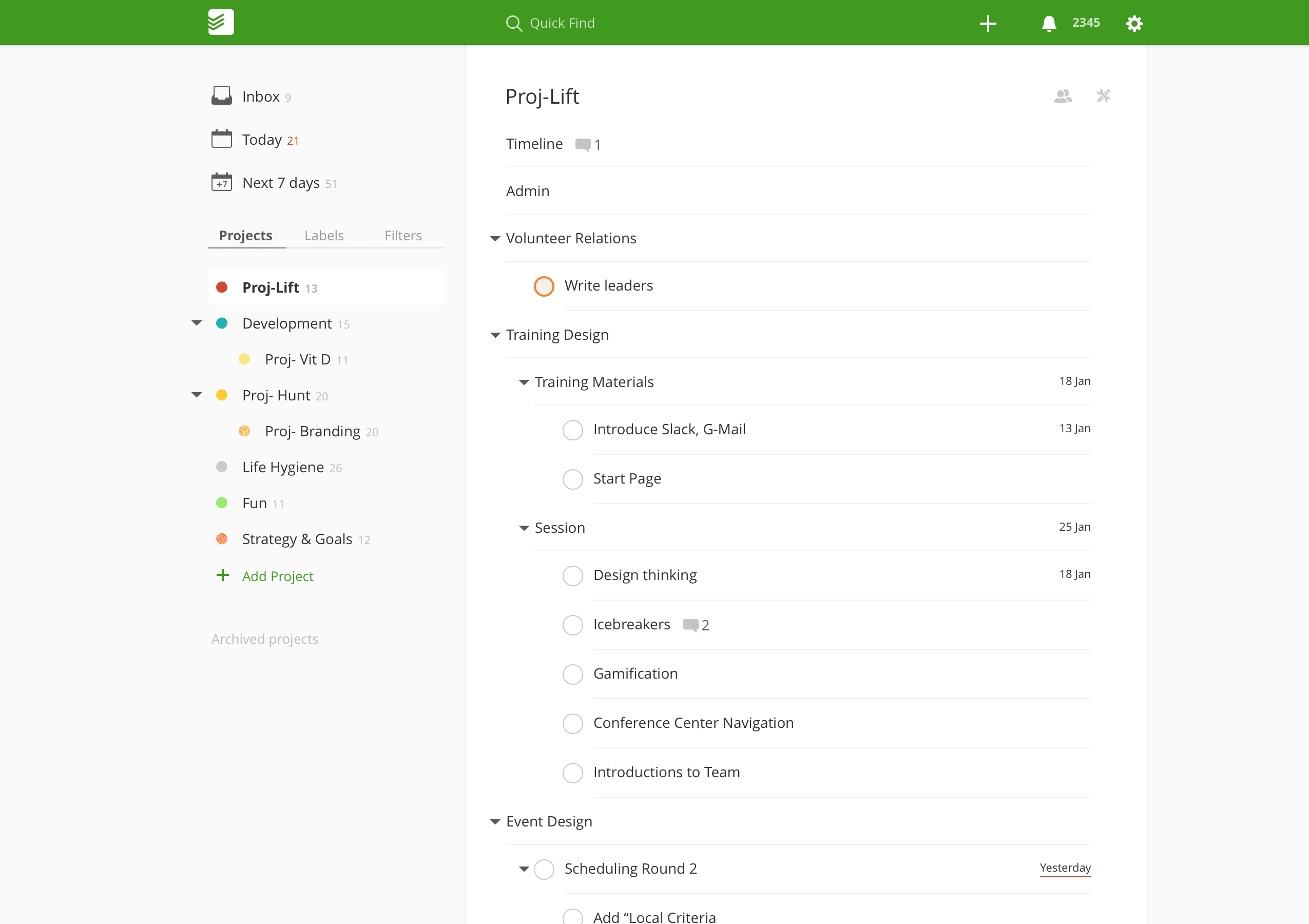Click the sharing/collaborators icon on Proj-Lift
Screen dimensions: 1309x924
click(1063, 96)
